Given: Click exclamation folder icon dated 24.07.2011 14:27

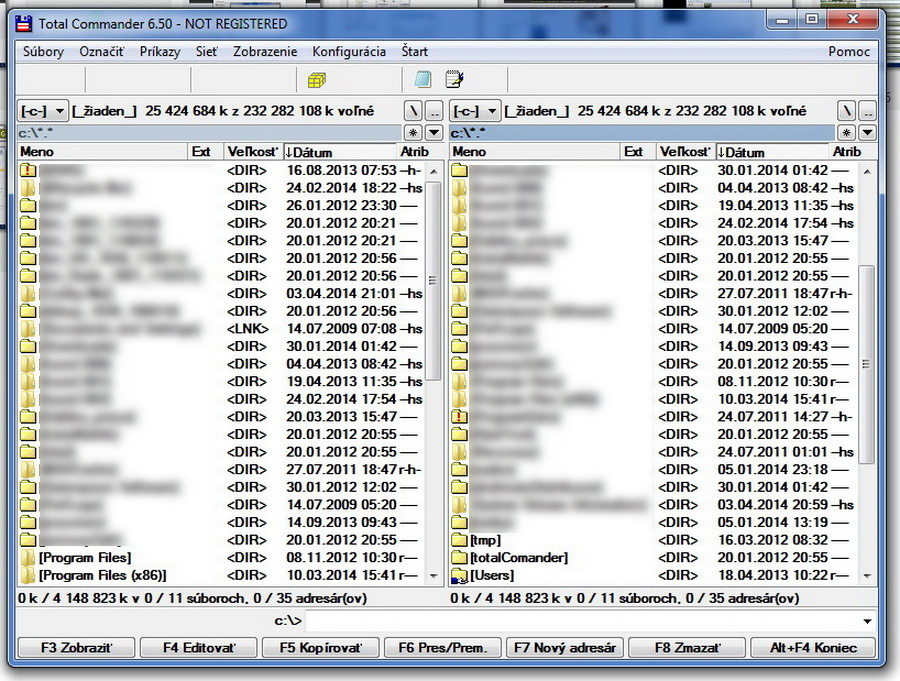Looking at the screenshot, I should click(x=459, y=416).
